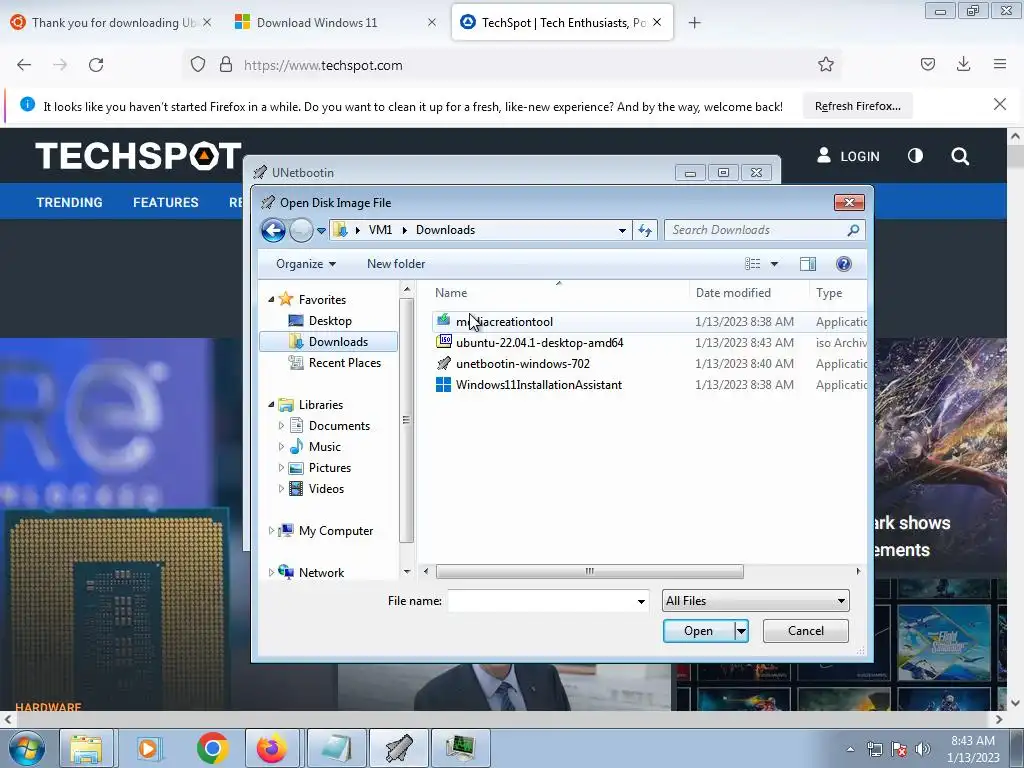Expand the address bar path dropdown
The width and height of the screenshot is (1024, 768).
[x=622, y=230]
